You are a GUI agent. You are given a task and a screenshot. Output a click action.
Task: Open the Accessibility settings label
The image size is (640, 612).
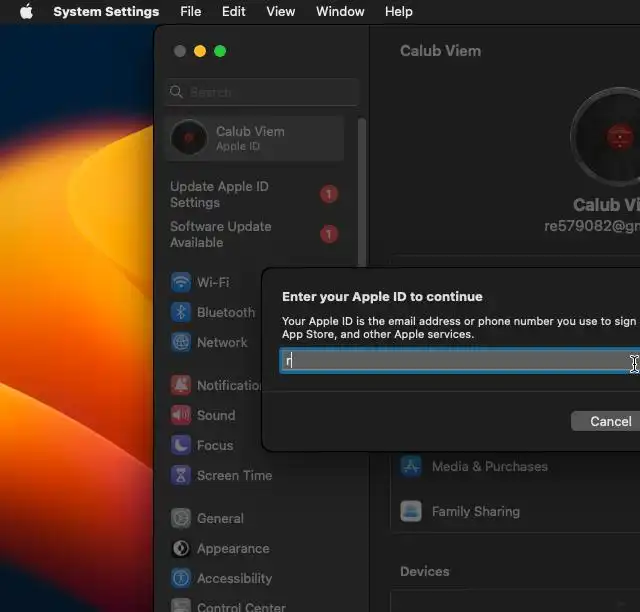point(234,578)
